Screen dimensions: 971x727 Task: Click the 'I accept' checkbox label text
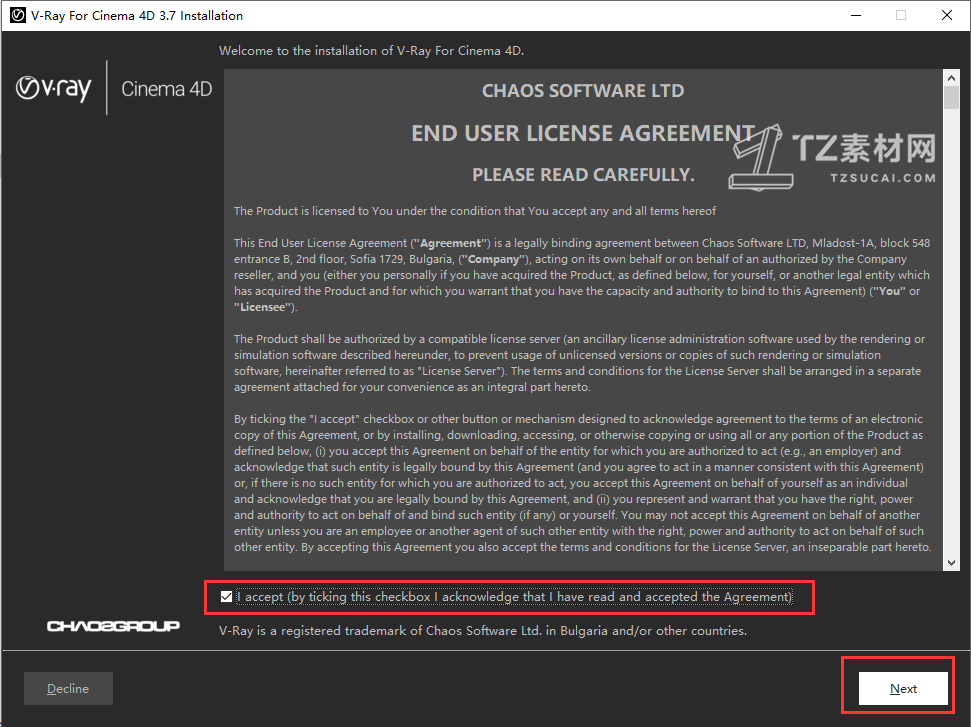coord(515,596)
